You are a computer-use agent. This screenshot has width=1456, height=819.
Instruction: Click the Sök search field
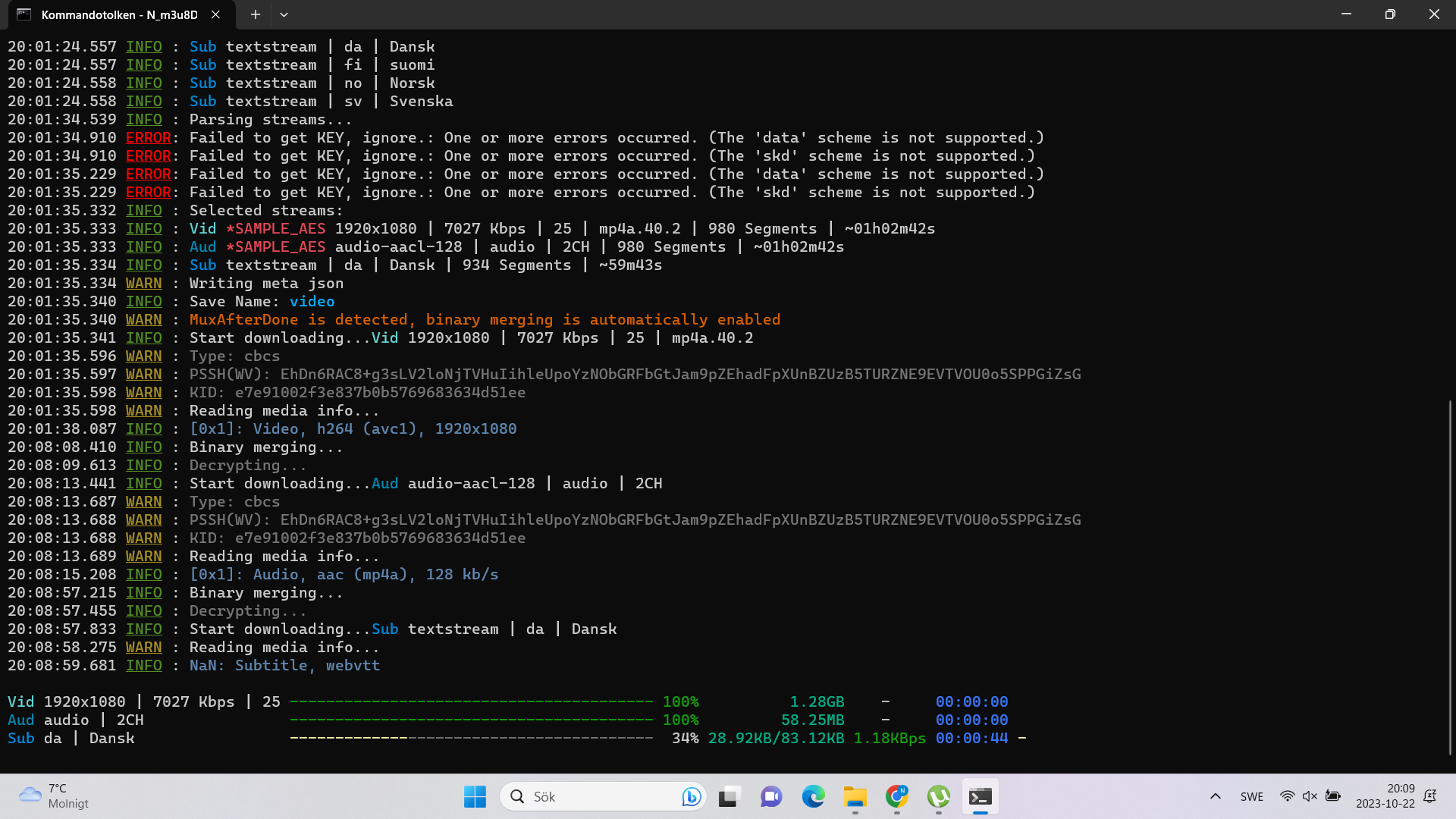click(591, 796)
